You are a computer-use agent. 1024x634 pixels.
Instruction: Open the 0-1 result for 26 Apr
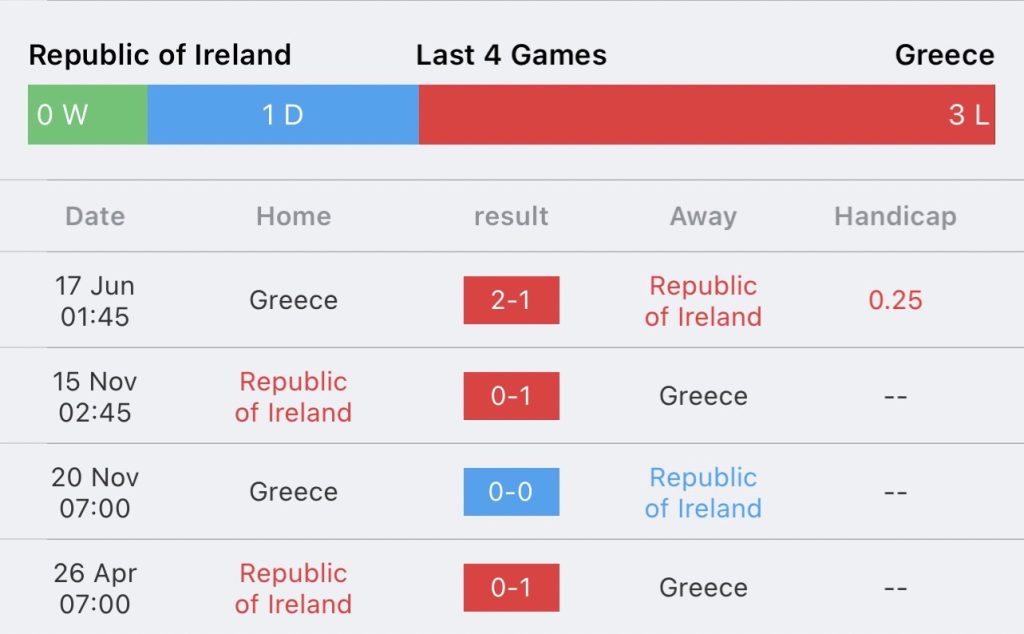coord(511,588)
